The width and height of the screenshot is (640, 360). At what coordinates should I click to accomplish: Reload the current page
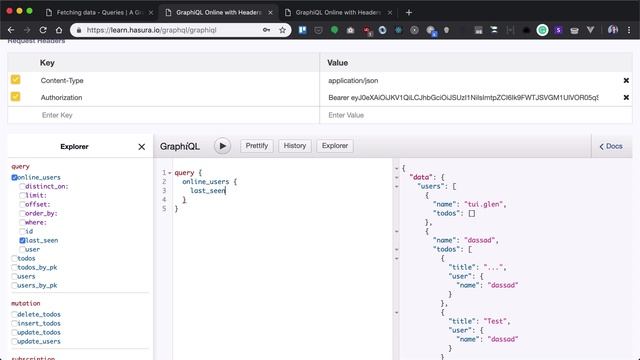43,30
